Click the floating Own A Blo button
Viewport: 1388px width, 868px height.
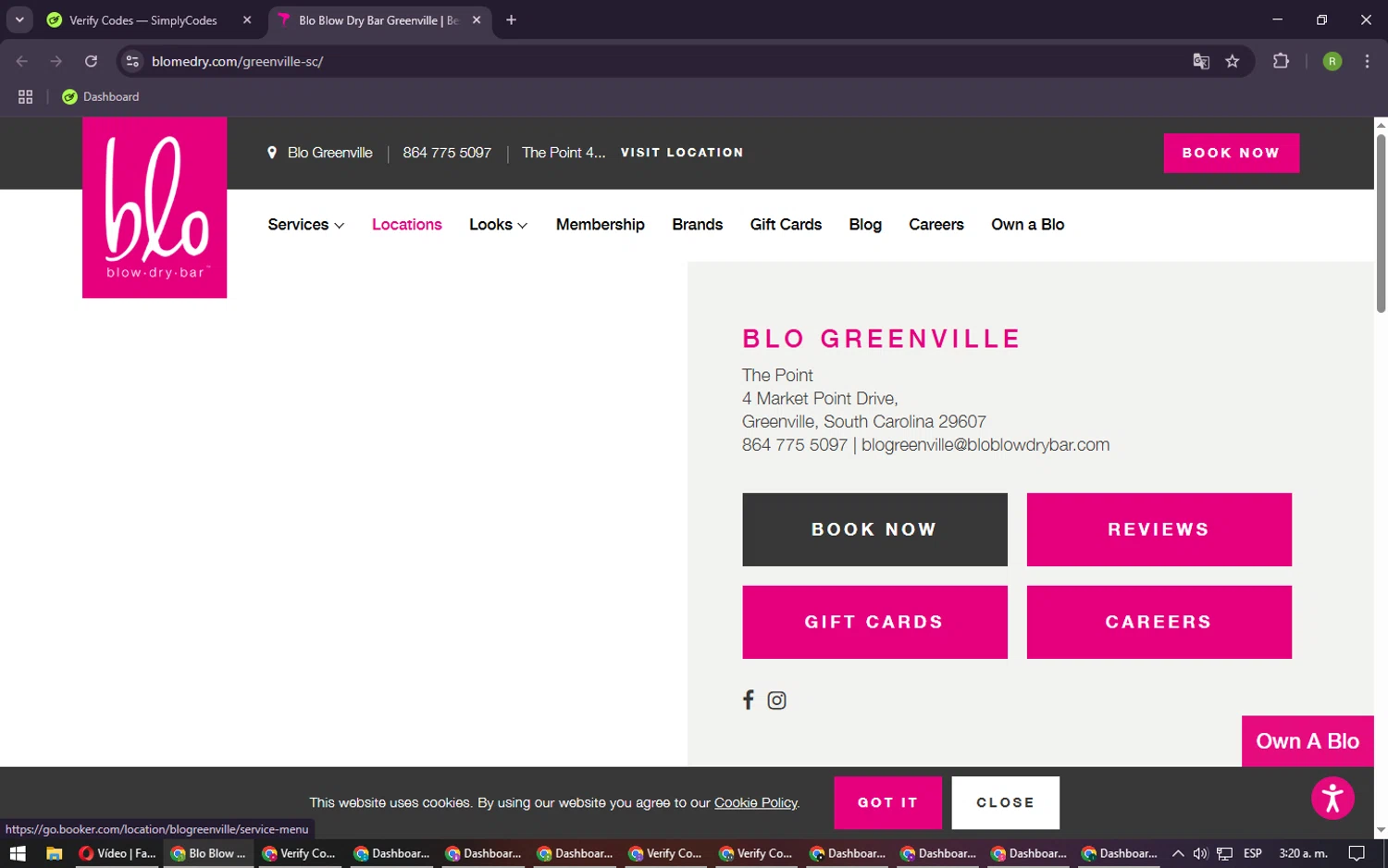tap(1307, 741)
